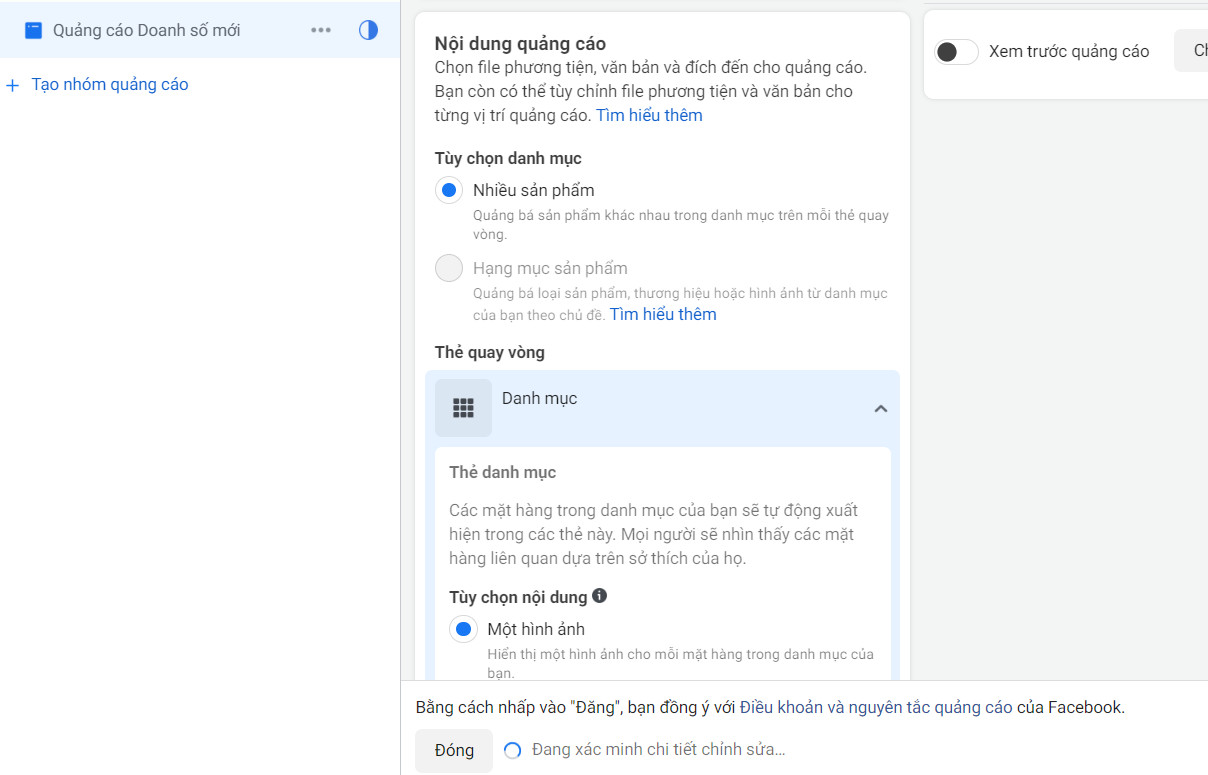Open the three-dot menu for Quảng cáo Doanh số mới
Viewport: 1208px width, 775px height.
pyautogui.click(x=321, y=30)
